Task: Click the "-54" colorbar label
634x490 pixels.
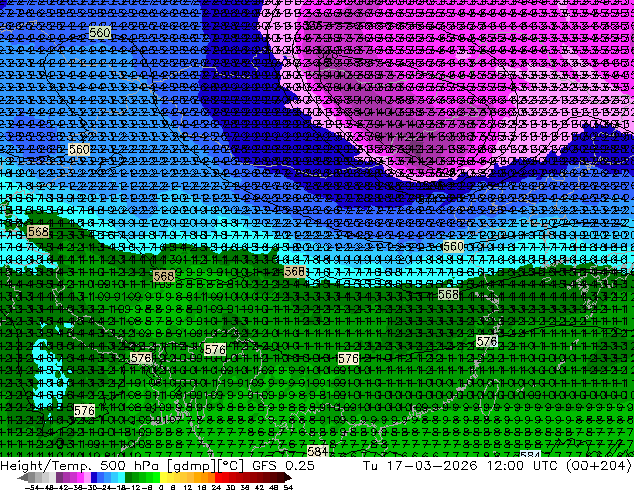Action: click(x=32, y=487)
